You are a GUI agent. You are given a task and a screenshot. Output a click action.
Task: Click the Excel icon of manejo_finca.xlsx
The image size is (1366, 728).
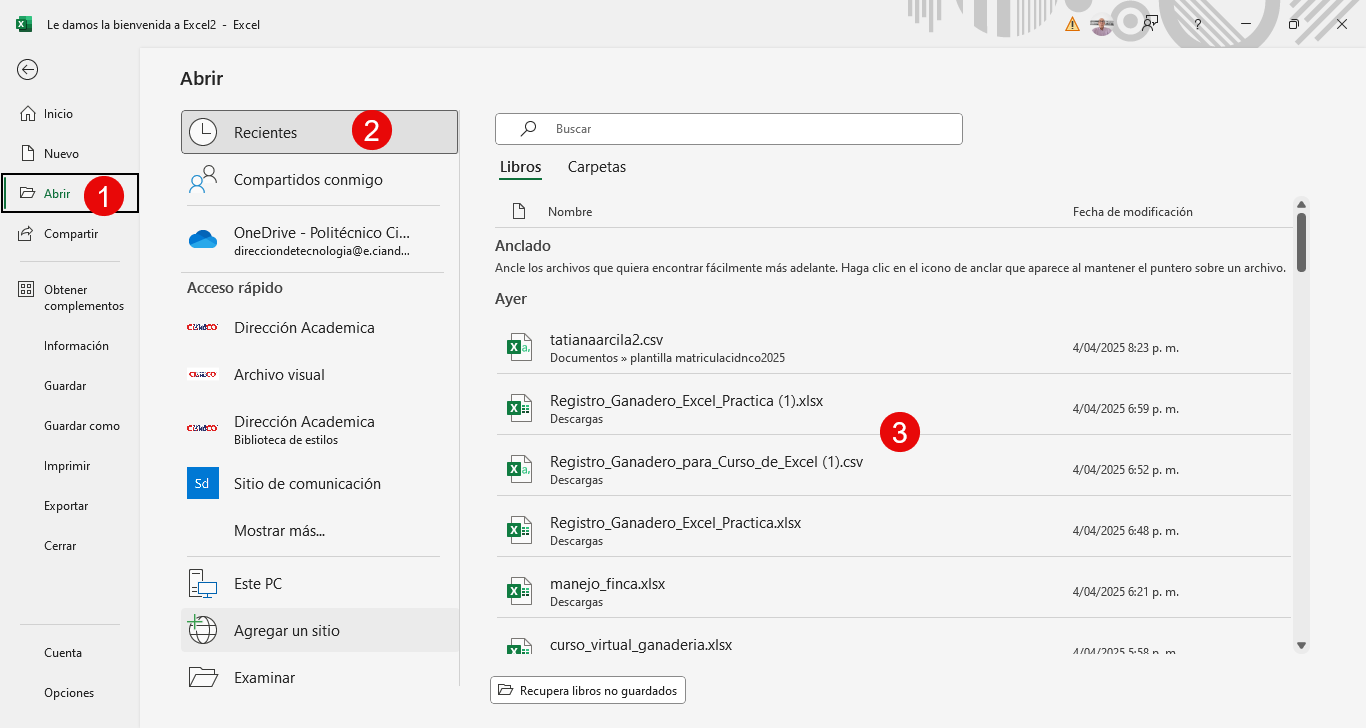coord(518,591)
